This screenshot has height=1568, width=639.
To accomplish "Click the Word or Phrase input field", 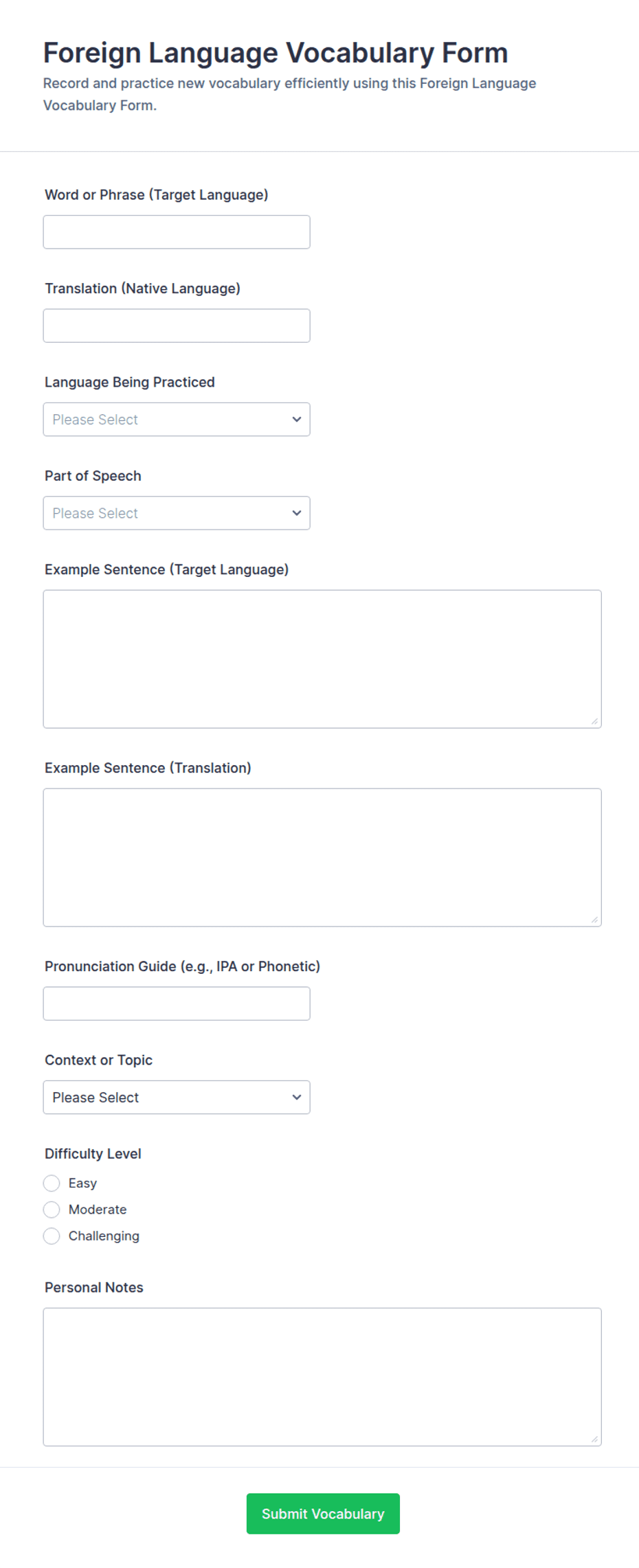I will pos(177,232).
